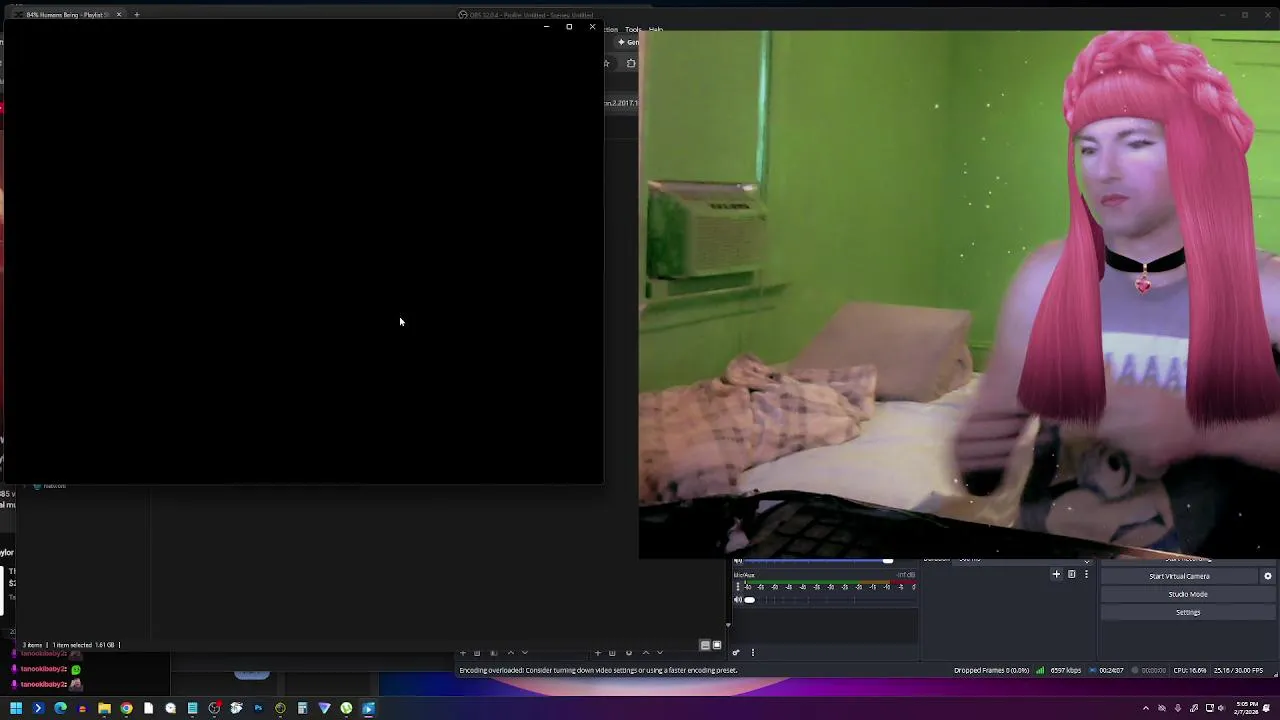The image size is (1280, 720).
Task: Remove transition with trash icon
Action: click(1071, 574)
